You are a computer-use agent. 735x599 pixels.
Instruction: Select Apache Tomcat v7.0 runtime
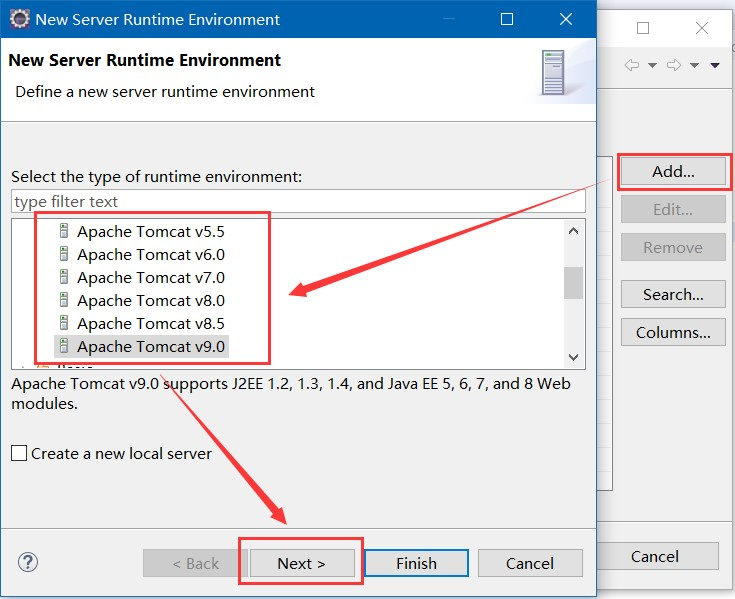150,277
